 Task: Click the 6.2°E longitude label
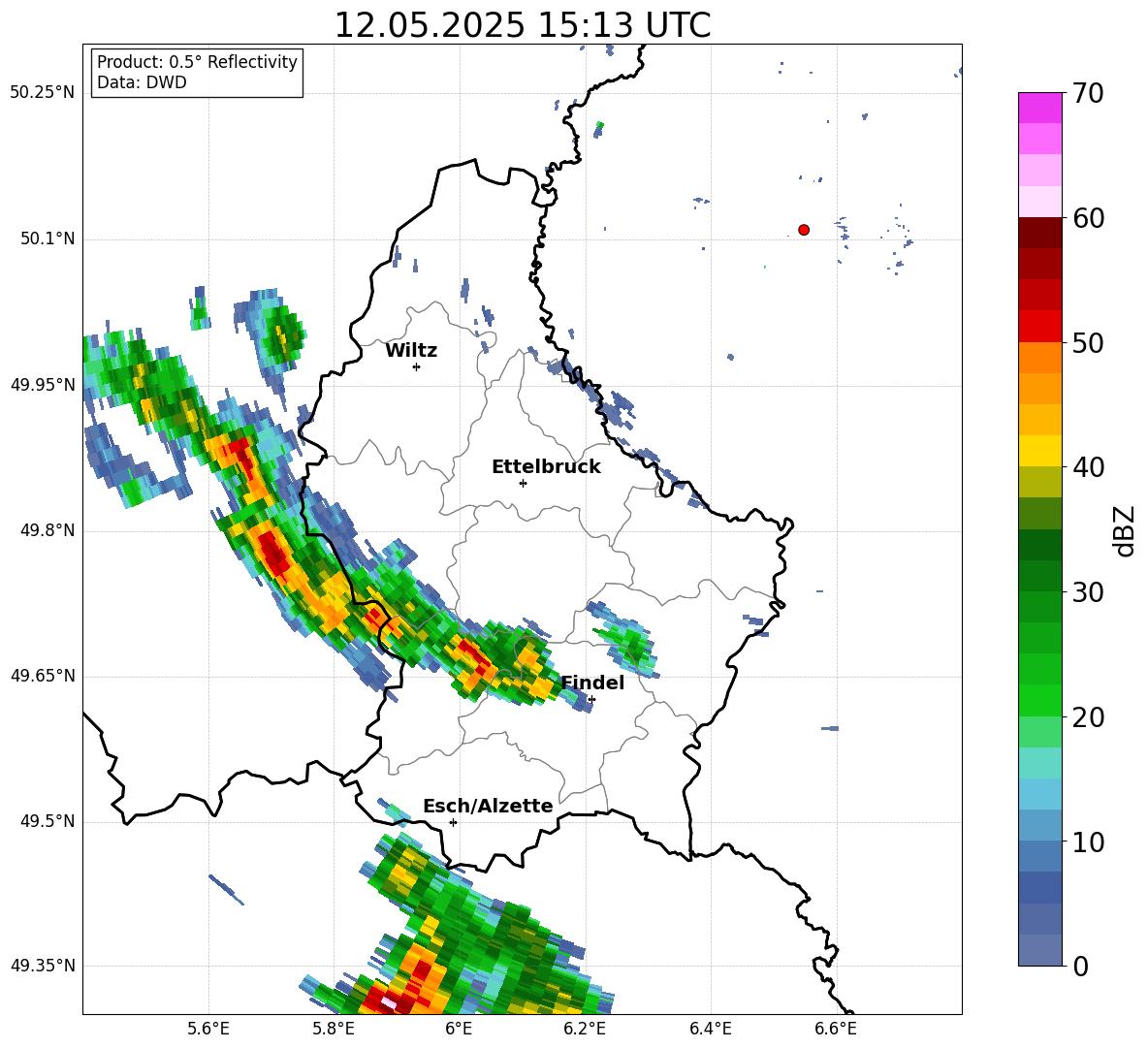tap(585, 1029)
